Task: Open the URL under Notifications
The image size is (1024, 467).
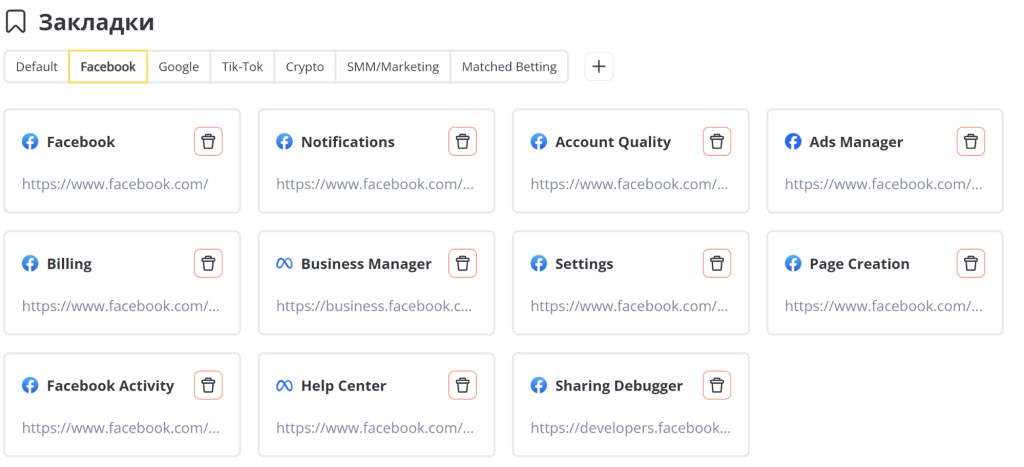Action: tap(375, 184)
